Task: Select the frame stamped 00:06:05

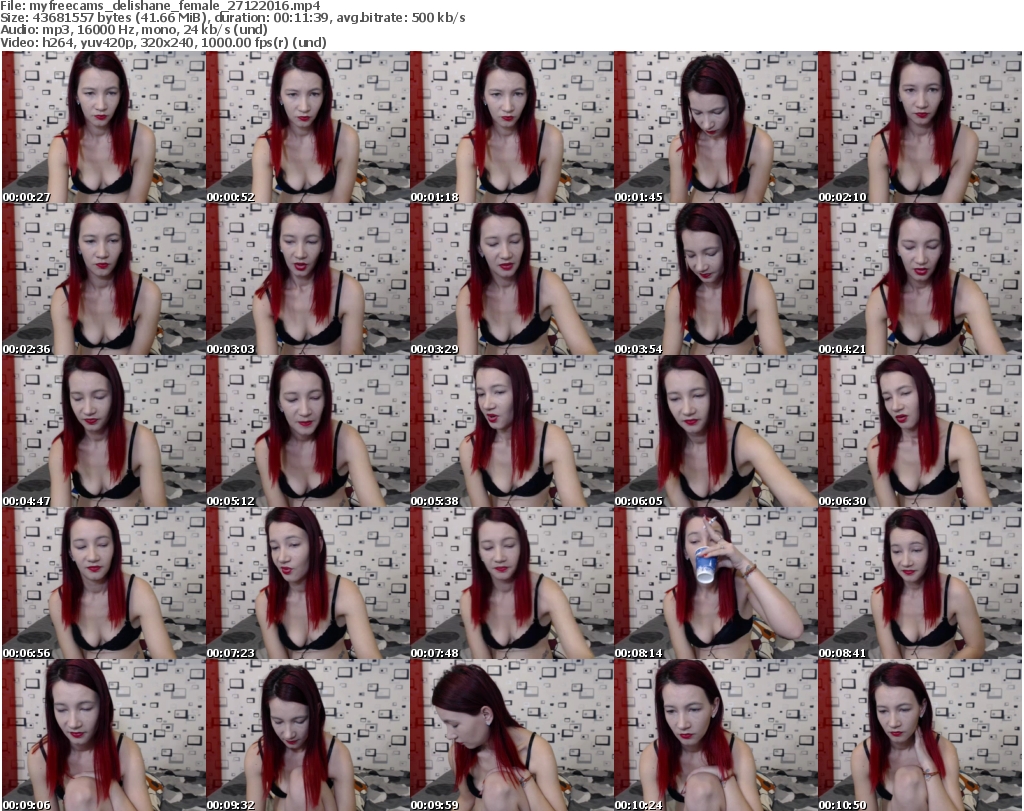Action: [715, 431]
